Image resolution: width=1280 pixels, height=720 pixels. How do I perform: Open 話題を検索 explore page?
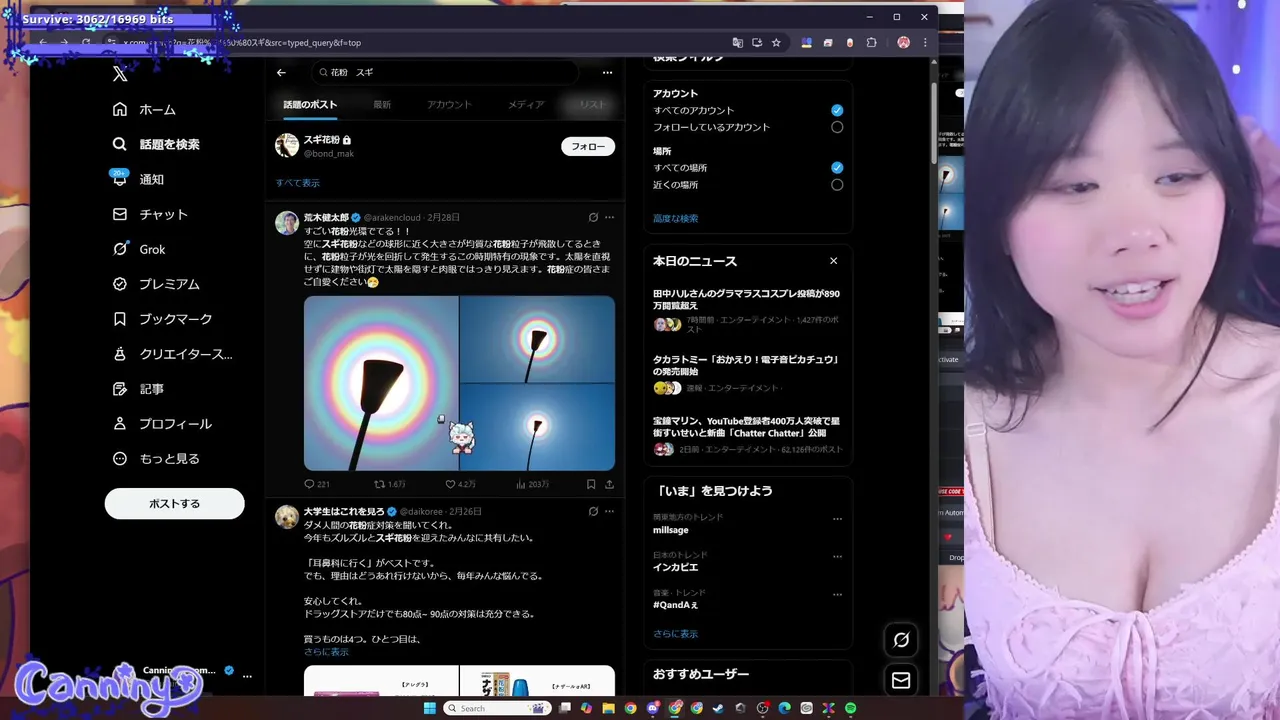click(x=156, y=144)
